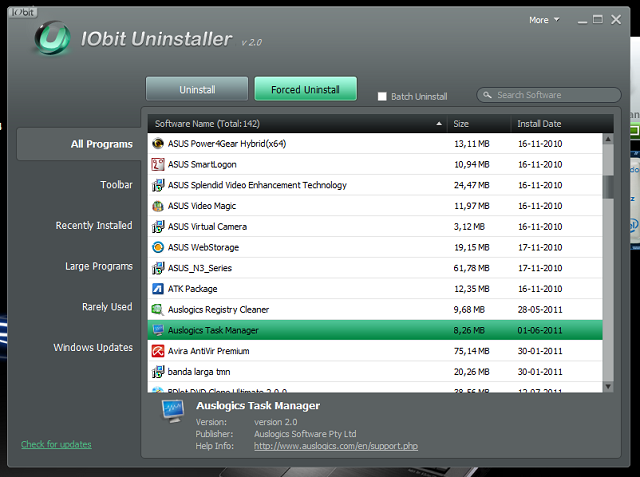This screenshot has width=640, height=477.
Task: Click the 01-06-2011 install date
Action: pos(540,330)
